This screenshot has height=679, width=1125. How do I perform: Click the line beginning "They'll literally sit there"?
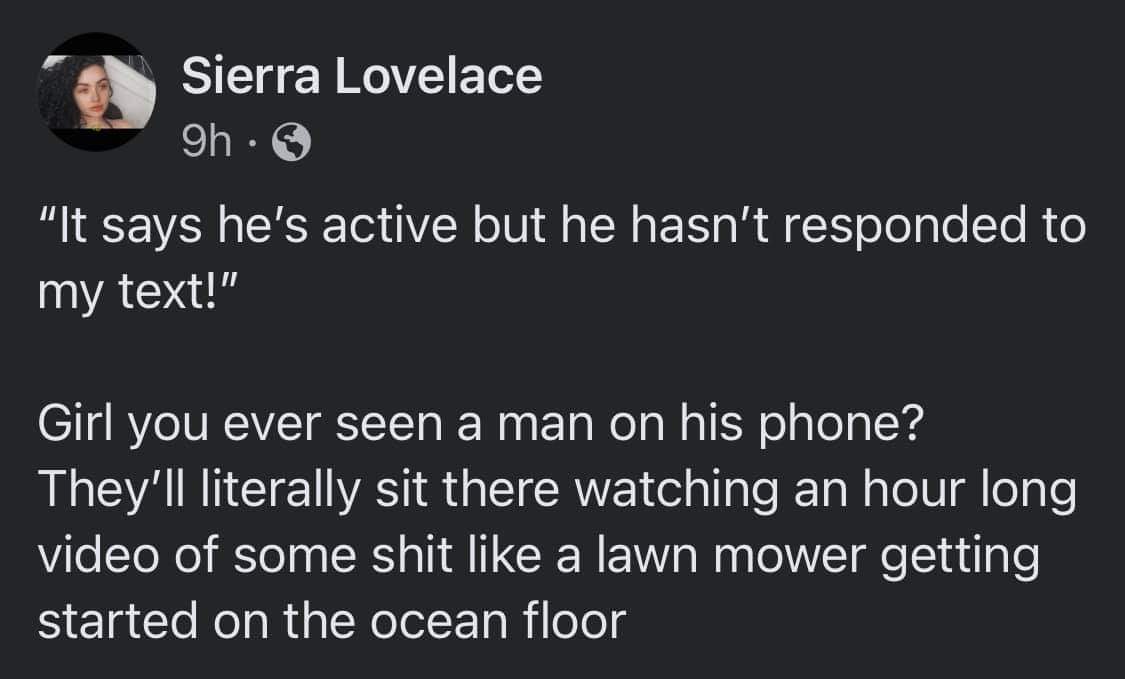pos(556,494)
